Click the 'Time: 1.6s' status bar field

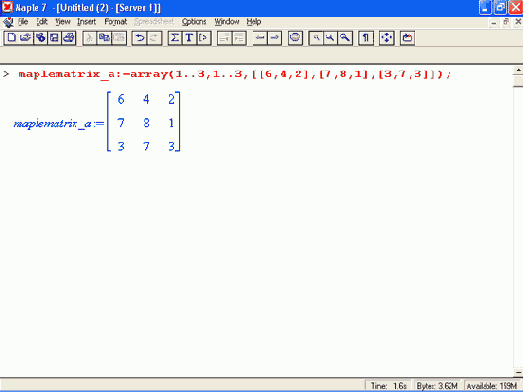coord(389,386)
